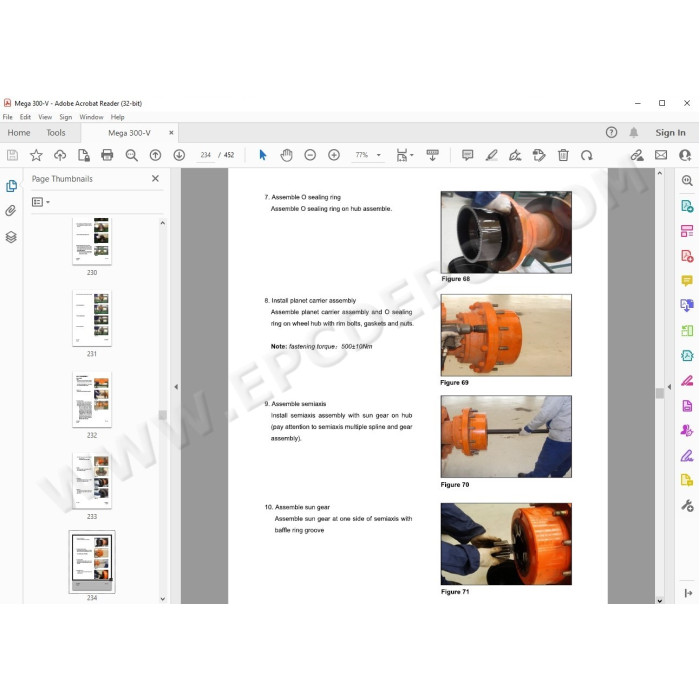Screen dimensions: 700x700
Task: Click the Save file icon
Action: [12, 155]
